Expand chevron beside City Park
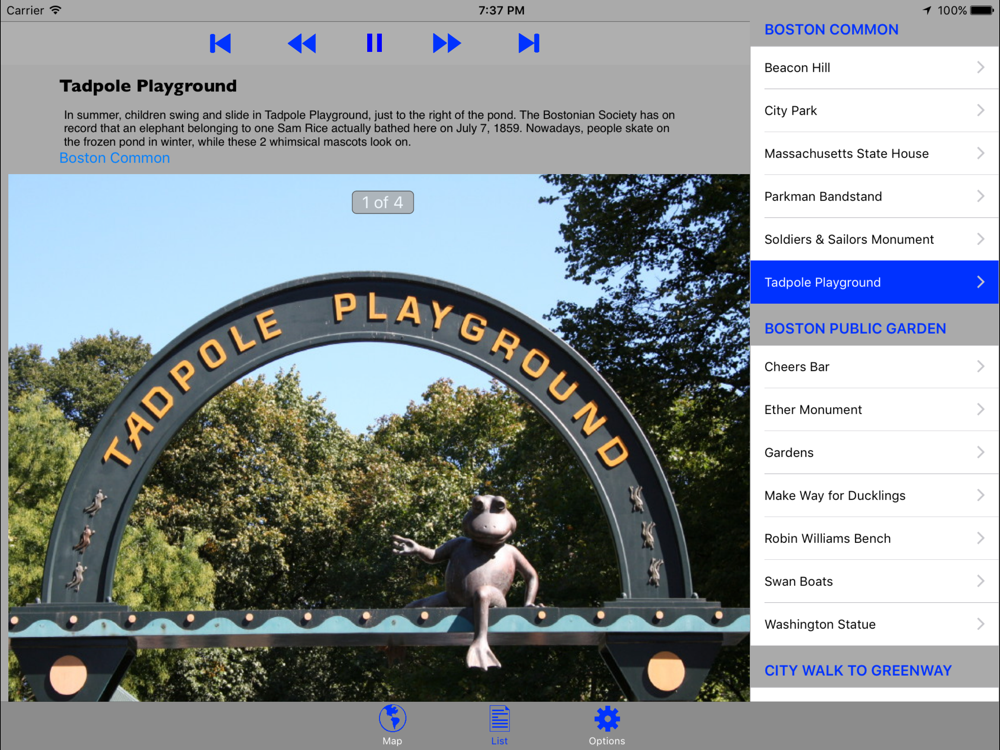This screenshot has height=750, width=1000. pos(981,110)
